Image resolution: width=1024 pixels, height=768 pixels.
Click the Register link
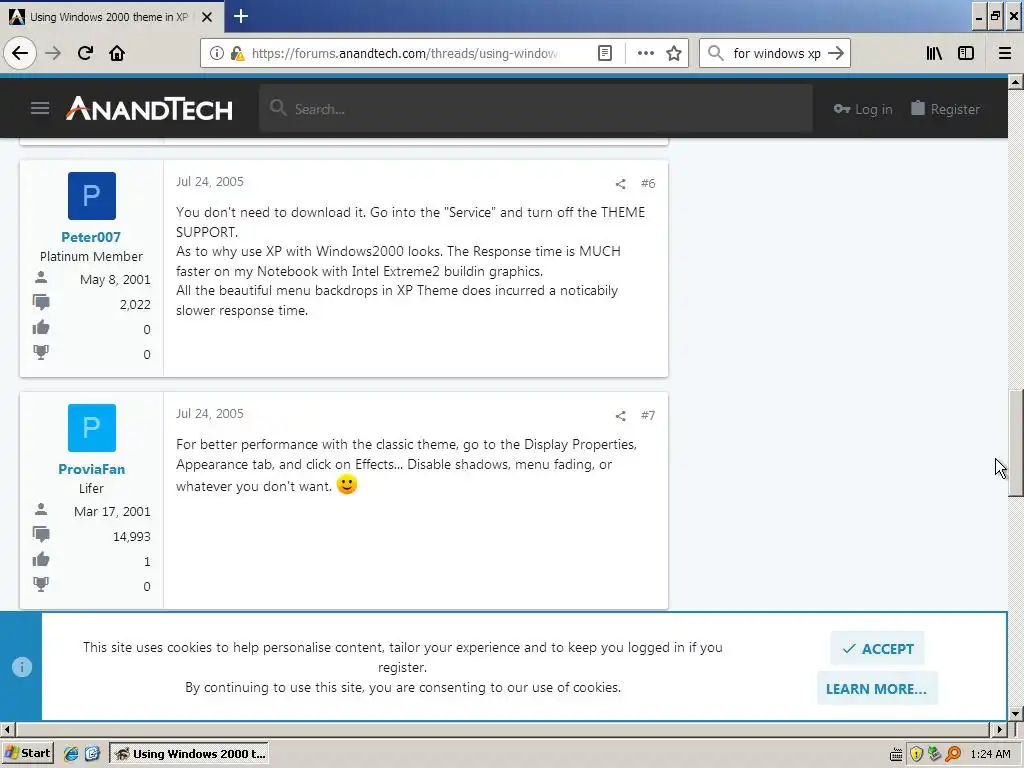(x=946, y=109)
